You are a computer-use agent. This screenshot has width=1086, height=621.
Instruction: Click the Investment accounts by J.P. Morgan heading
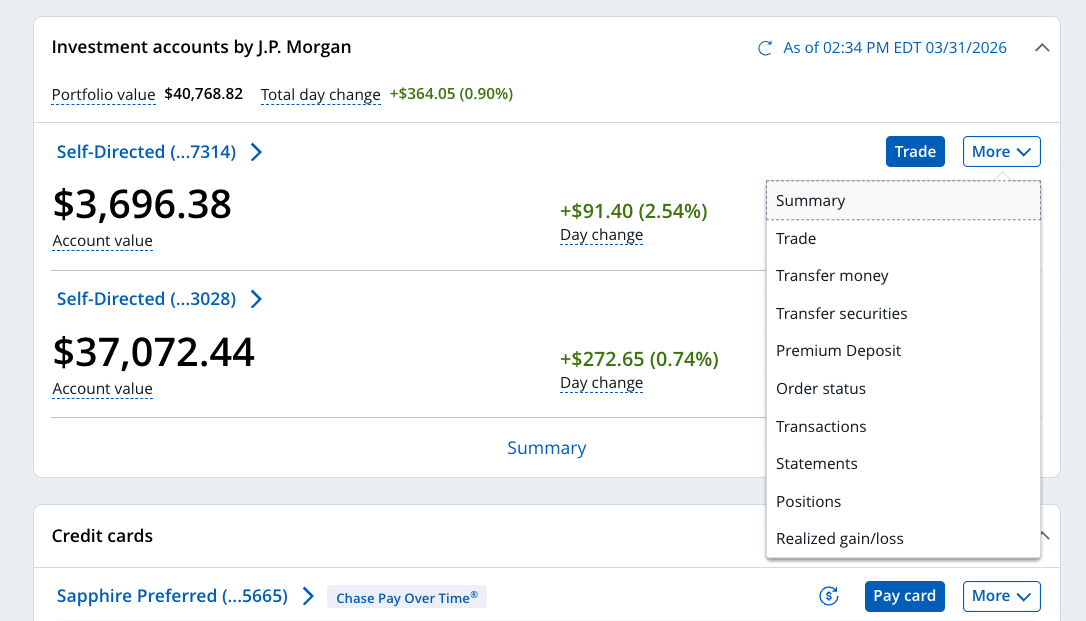[202, 47]
